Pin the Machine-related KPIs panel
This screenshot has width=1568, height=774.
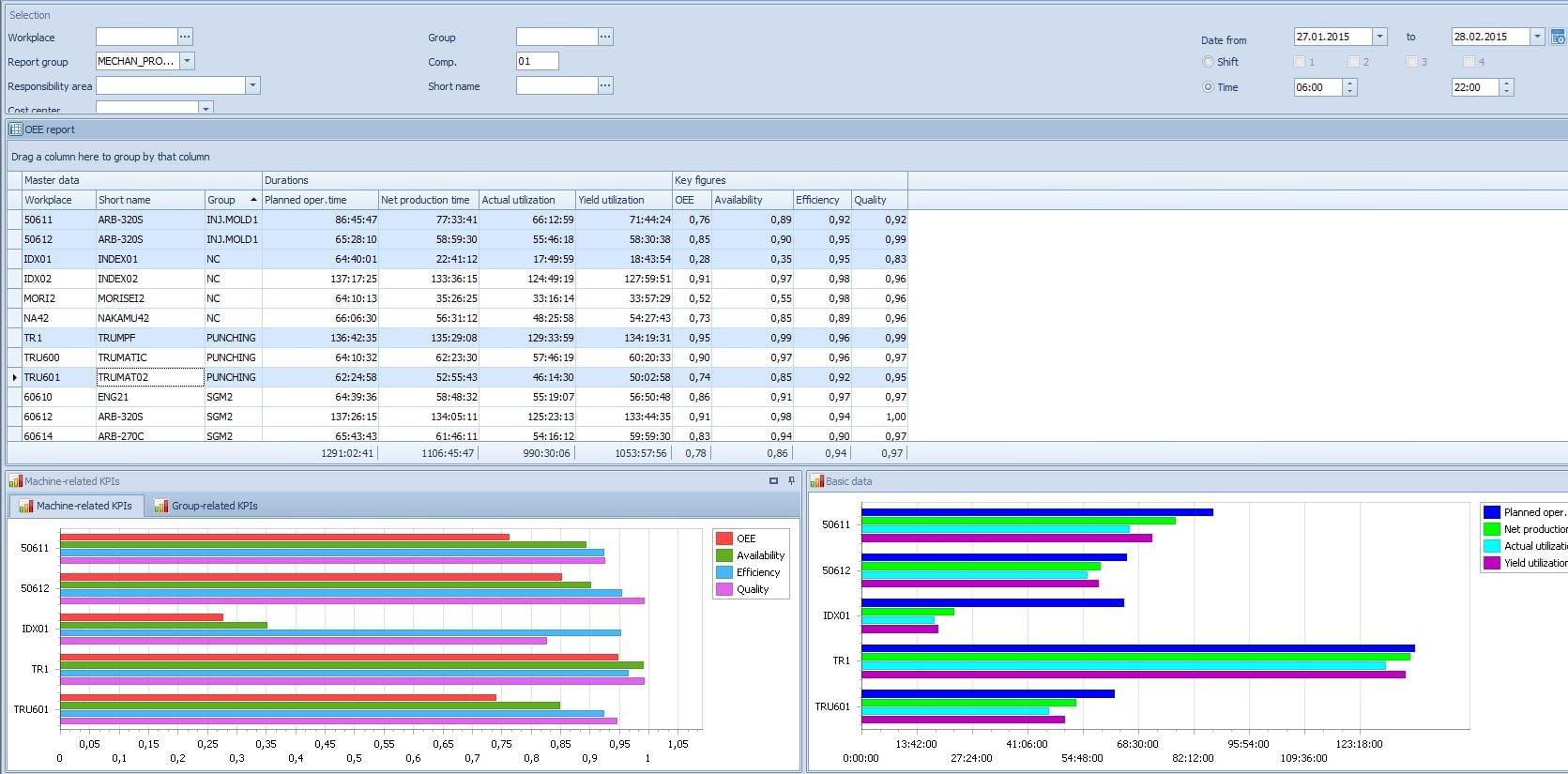tap(791, 481)
